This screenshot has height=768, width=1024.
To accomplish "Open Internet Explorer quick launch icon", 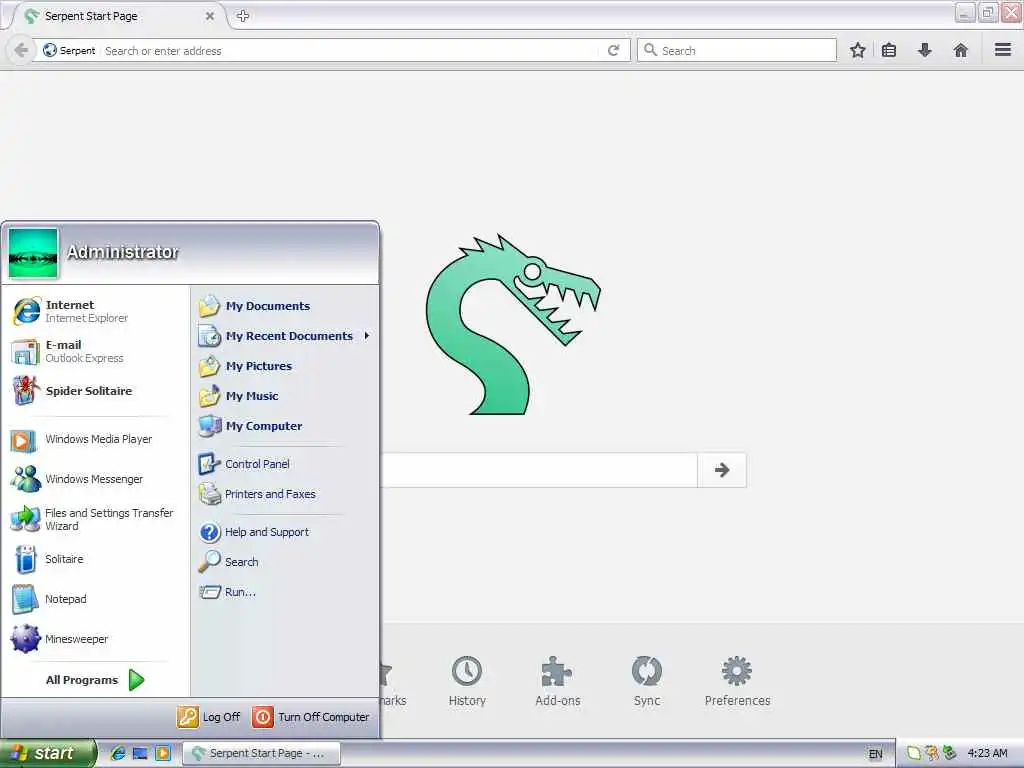I will pos(118,753).
